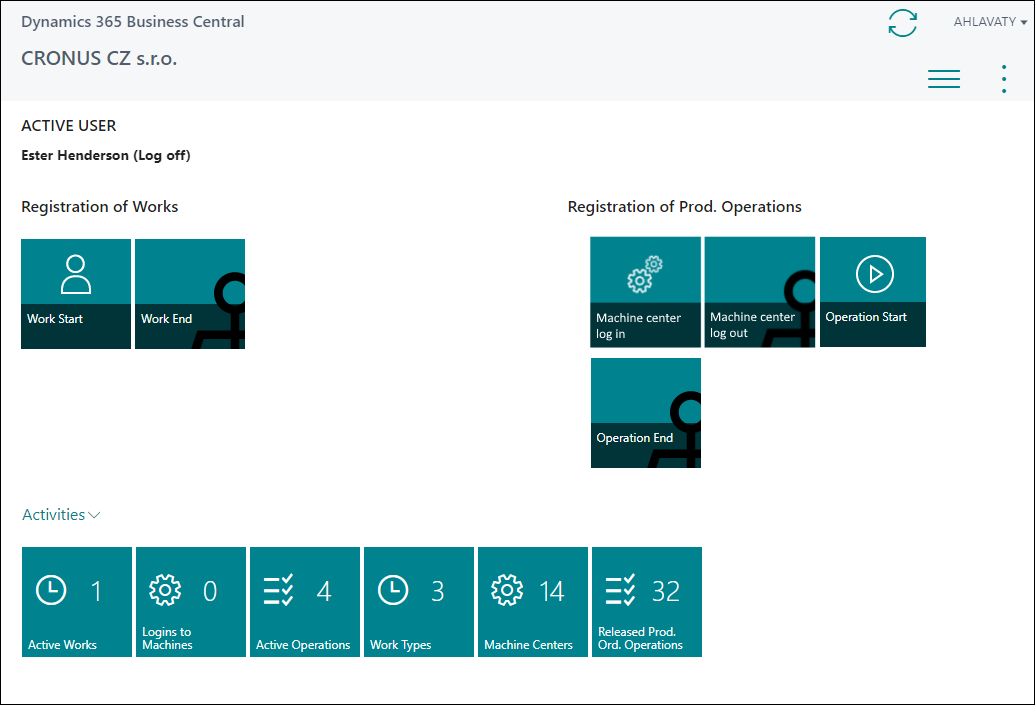Open the Machine Centers gear tile

pyautogui.click(x=533, y=601)
